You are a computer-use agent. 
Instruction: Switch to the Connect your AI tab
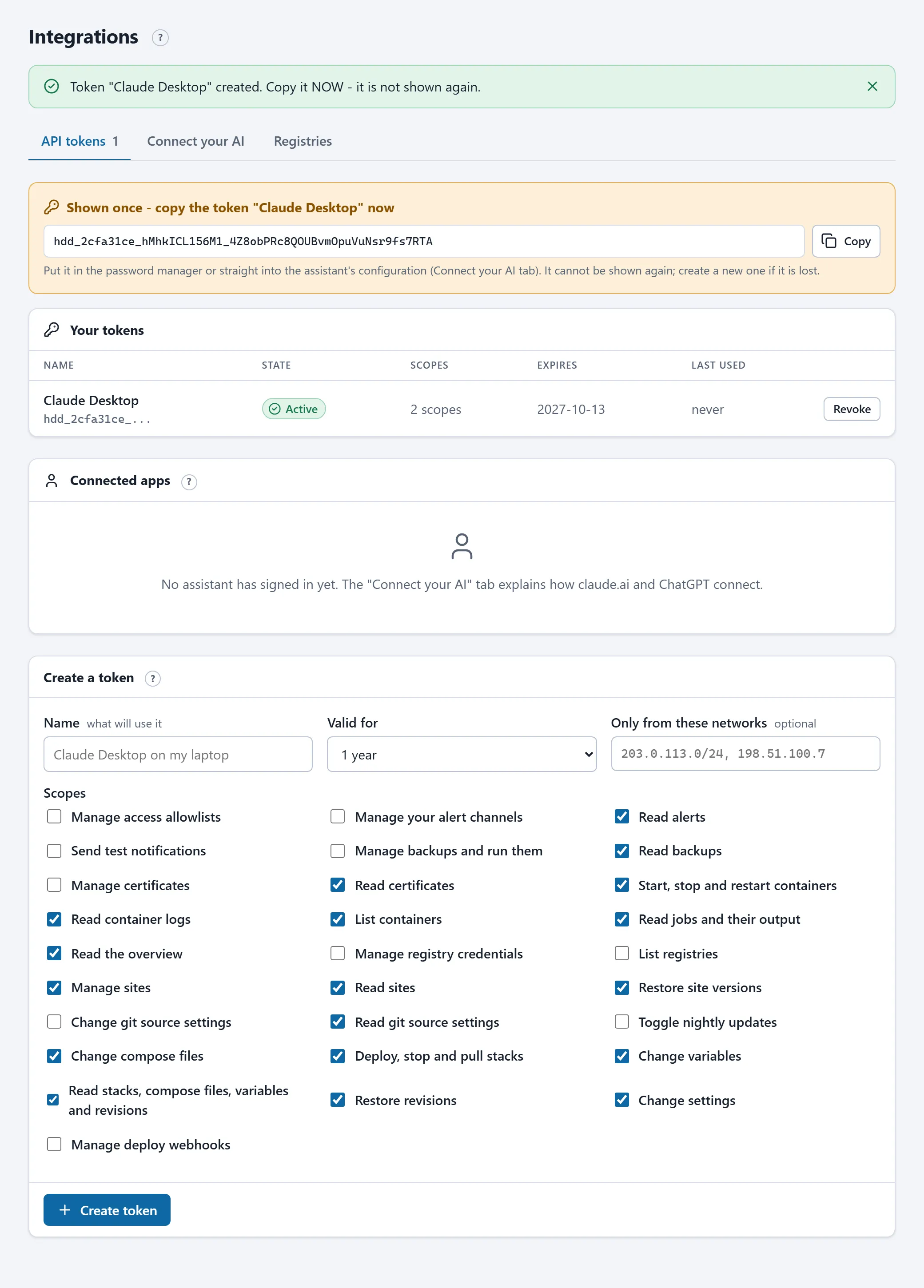tap(195, 141)
